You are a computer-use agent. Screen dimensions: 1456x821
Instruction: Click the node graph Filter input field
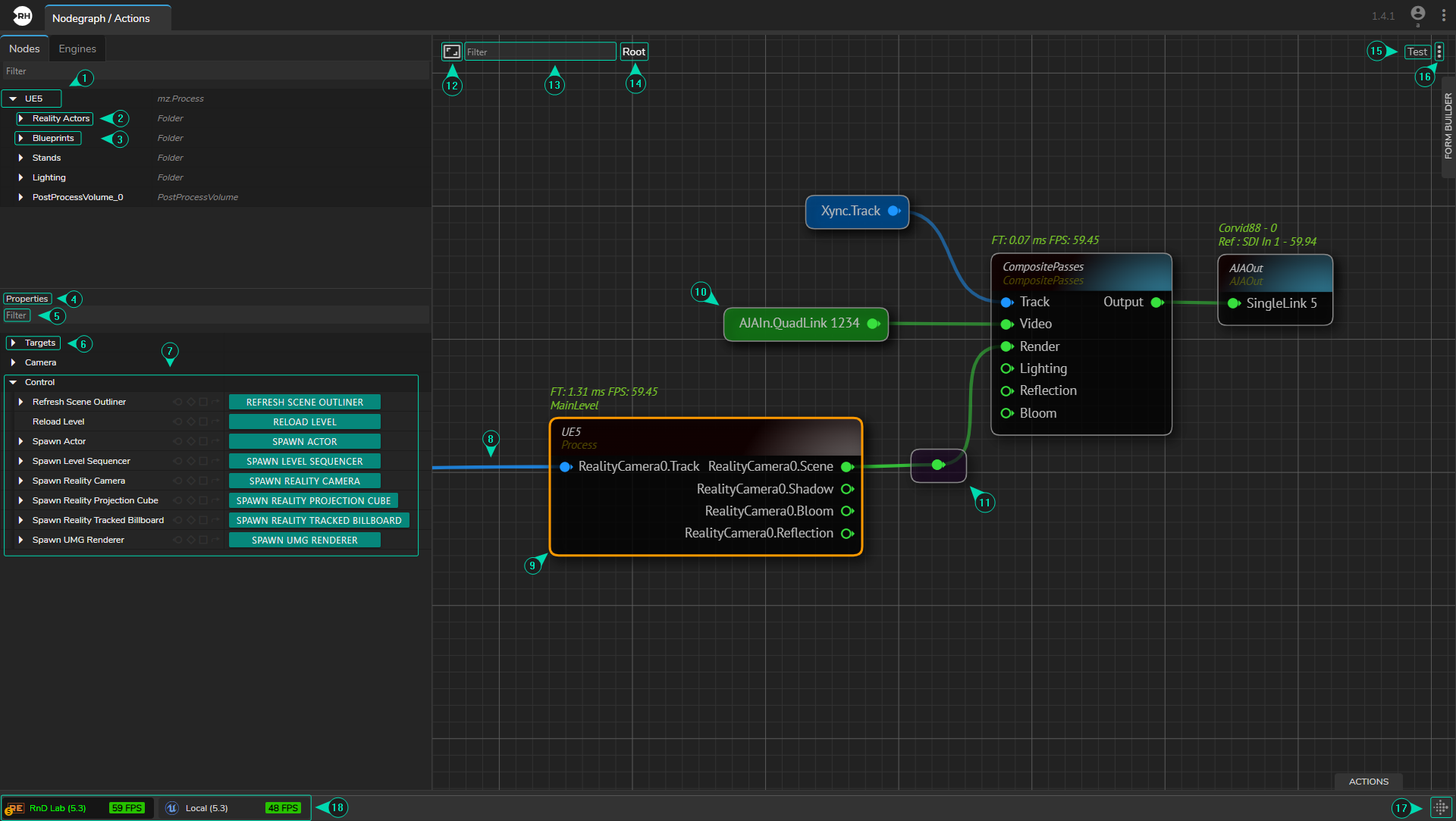pyautogui.click(x=540, y=52)
